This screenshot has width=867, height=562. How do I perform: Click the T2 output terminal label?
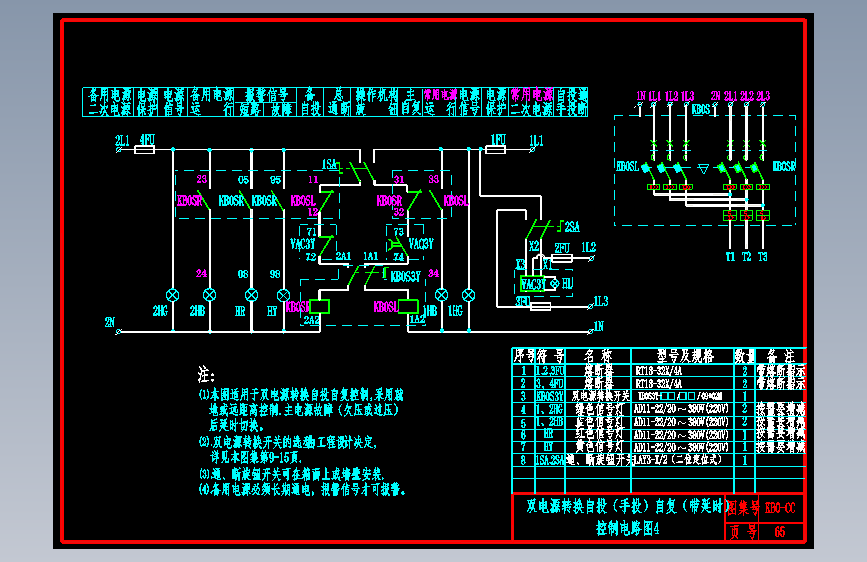point(746,257)
